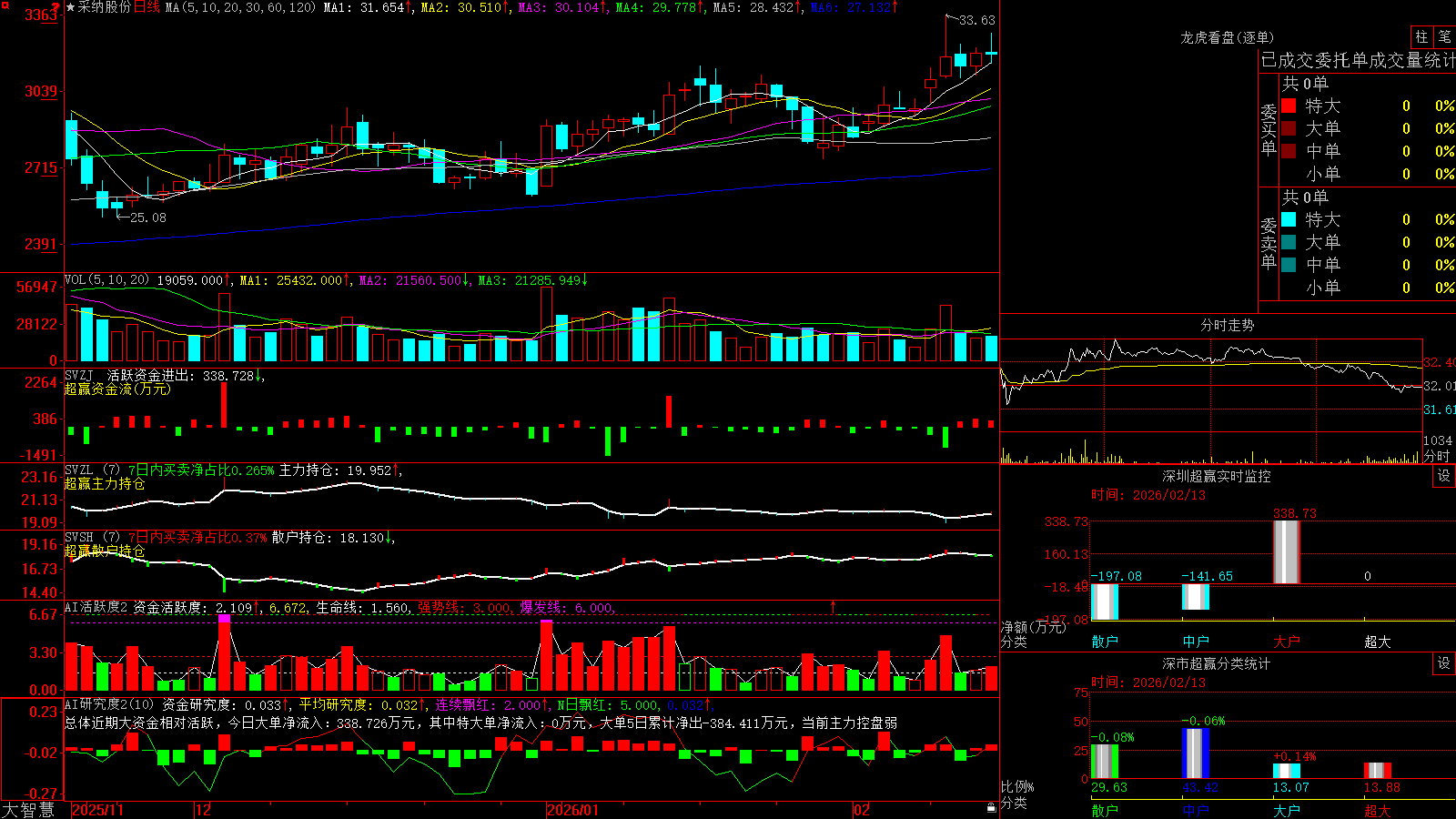Click the 02 month marker on timeline
Screen dimensions: 1456x819
tap(862, 810)
